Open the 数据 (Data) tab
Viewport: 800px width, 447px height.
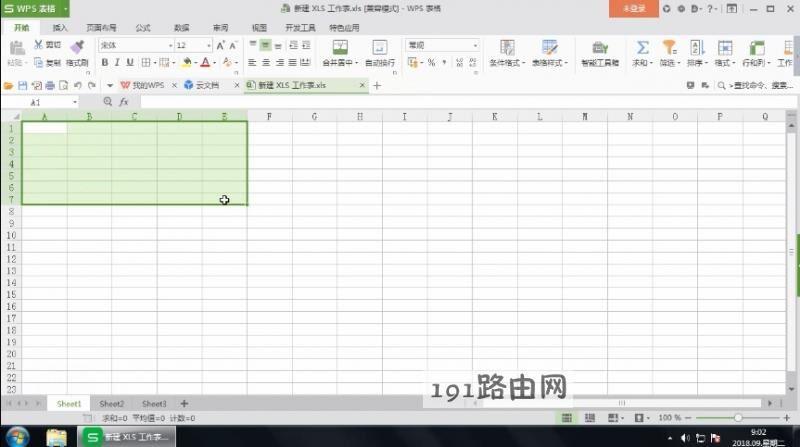point(182,28)
